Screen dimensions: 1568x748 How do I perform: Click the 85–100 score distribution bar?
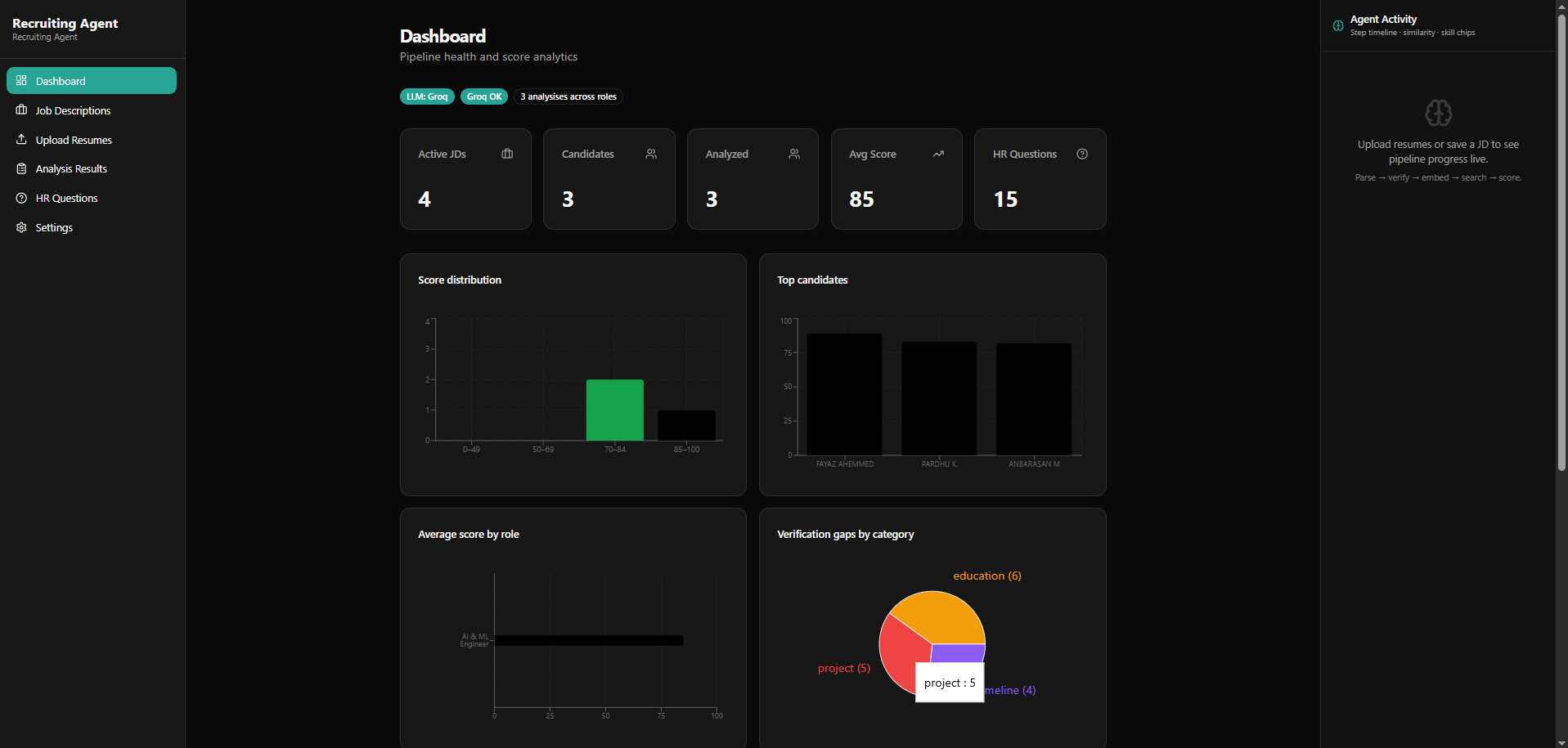[686, 425]
